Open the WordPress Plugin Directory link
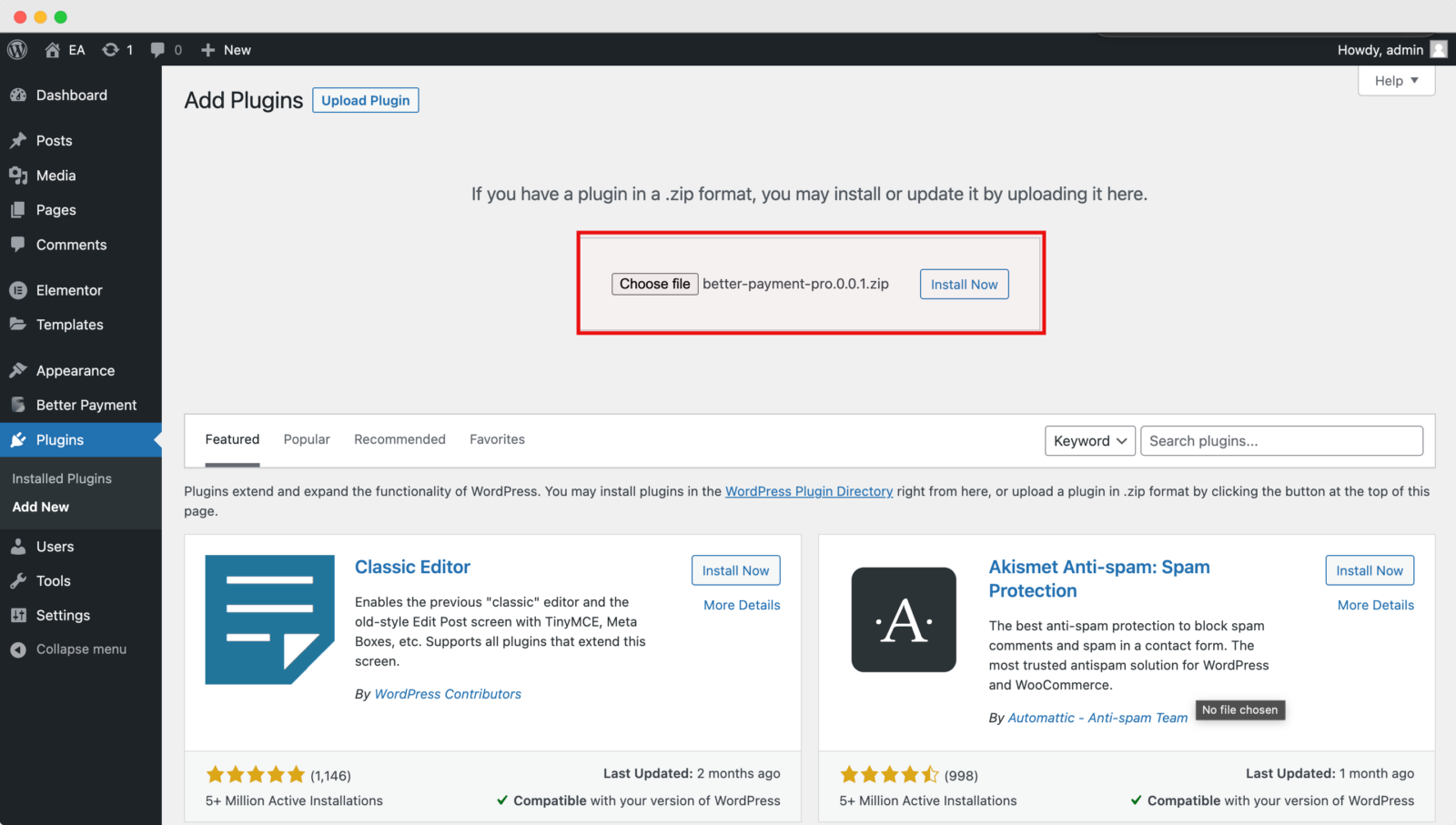The width and height of the screenshot is (1456, 825). (x=808, y=491)
